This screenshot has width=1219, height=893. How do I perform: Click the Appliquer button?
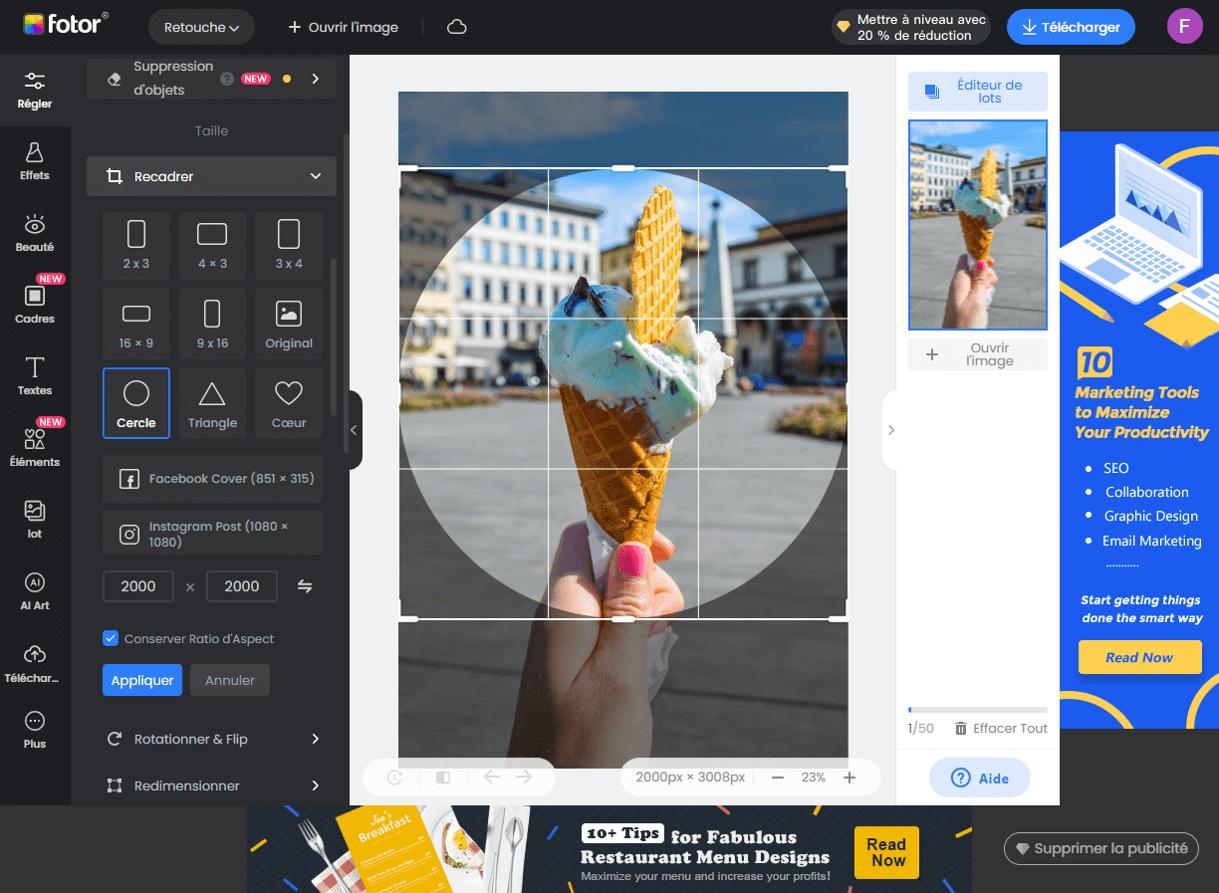pos(142,679)
